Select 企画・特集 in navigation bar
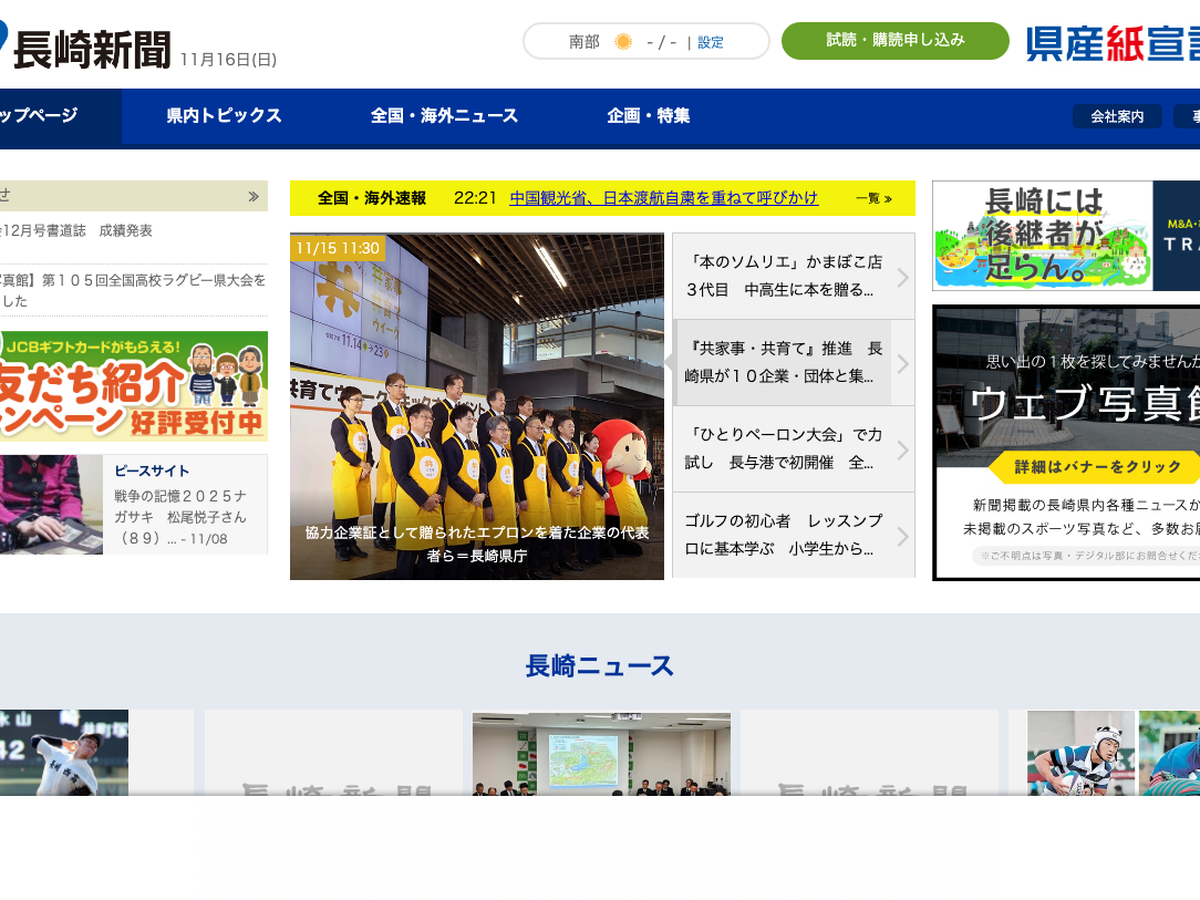The width and height of the screenshot is (1200, 900). (648, 116)
